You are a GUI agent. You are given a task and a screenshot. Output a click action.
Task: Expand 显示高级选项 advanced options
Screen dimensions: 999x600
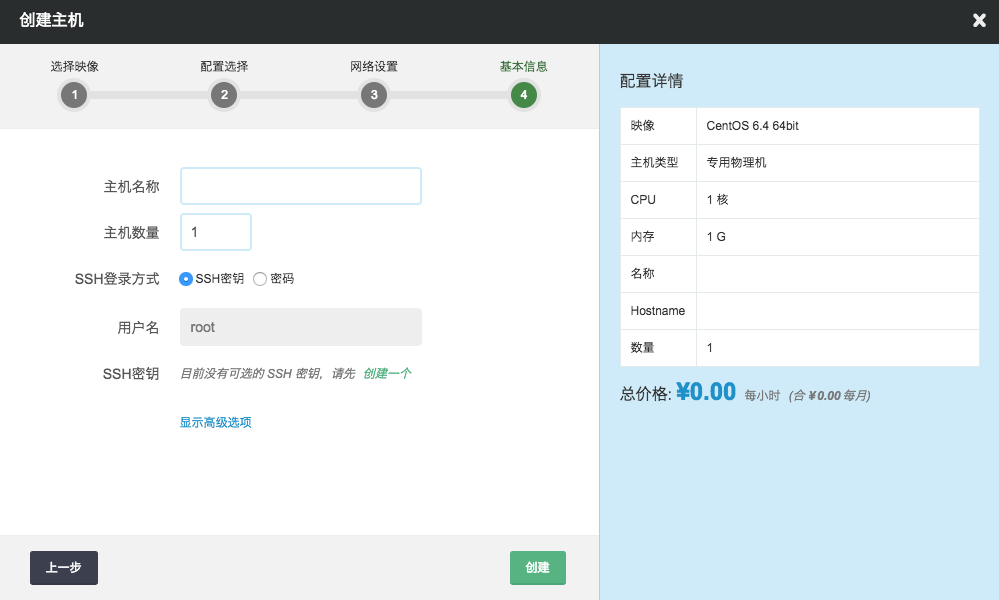click(x=215, y=422)
